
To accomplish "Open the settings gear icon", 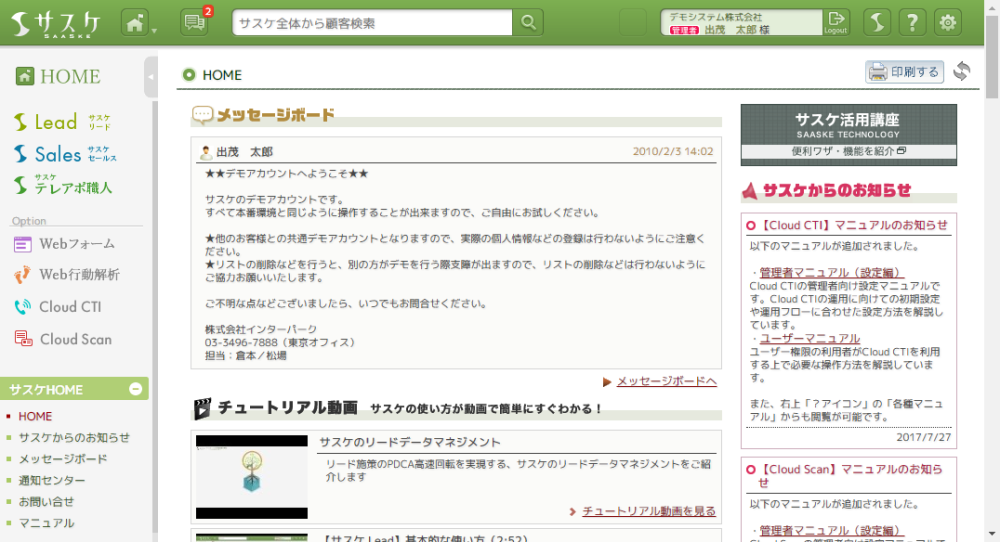I will pos(947,22).
